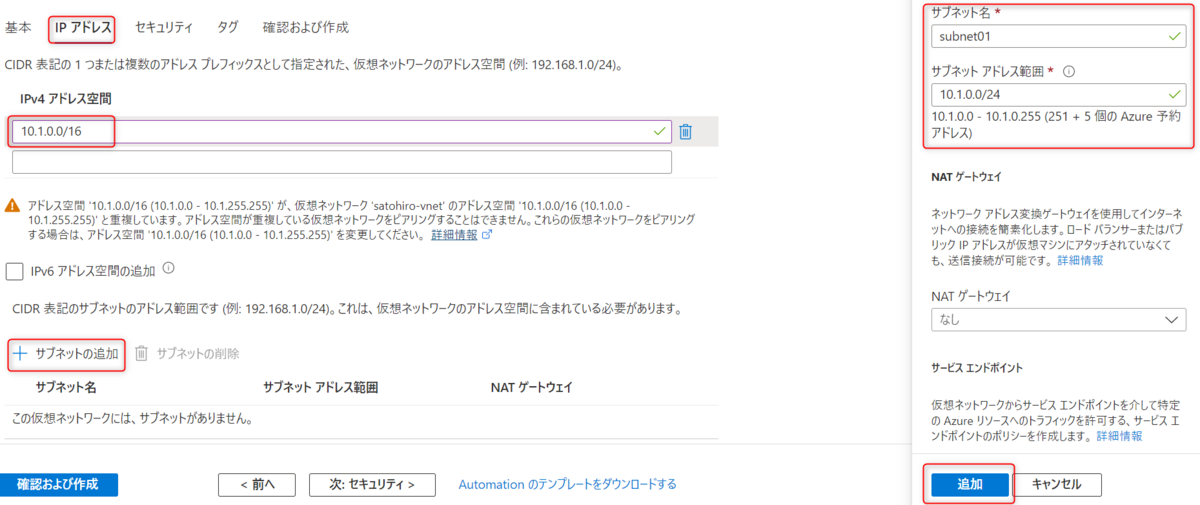Open 詳細情報 link in overlap warning
The image size is (1200, 505).
tap(454, 235)
